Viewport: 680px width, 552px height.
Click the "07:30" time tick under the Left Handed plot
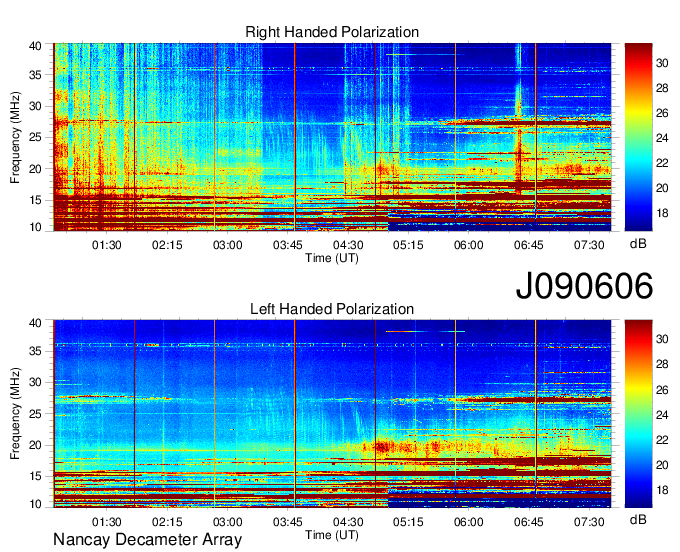pyautogui.click(x=589, y=522)
